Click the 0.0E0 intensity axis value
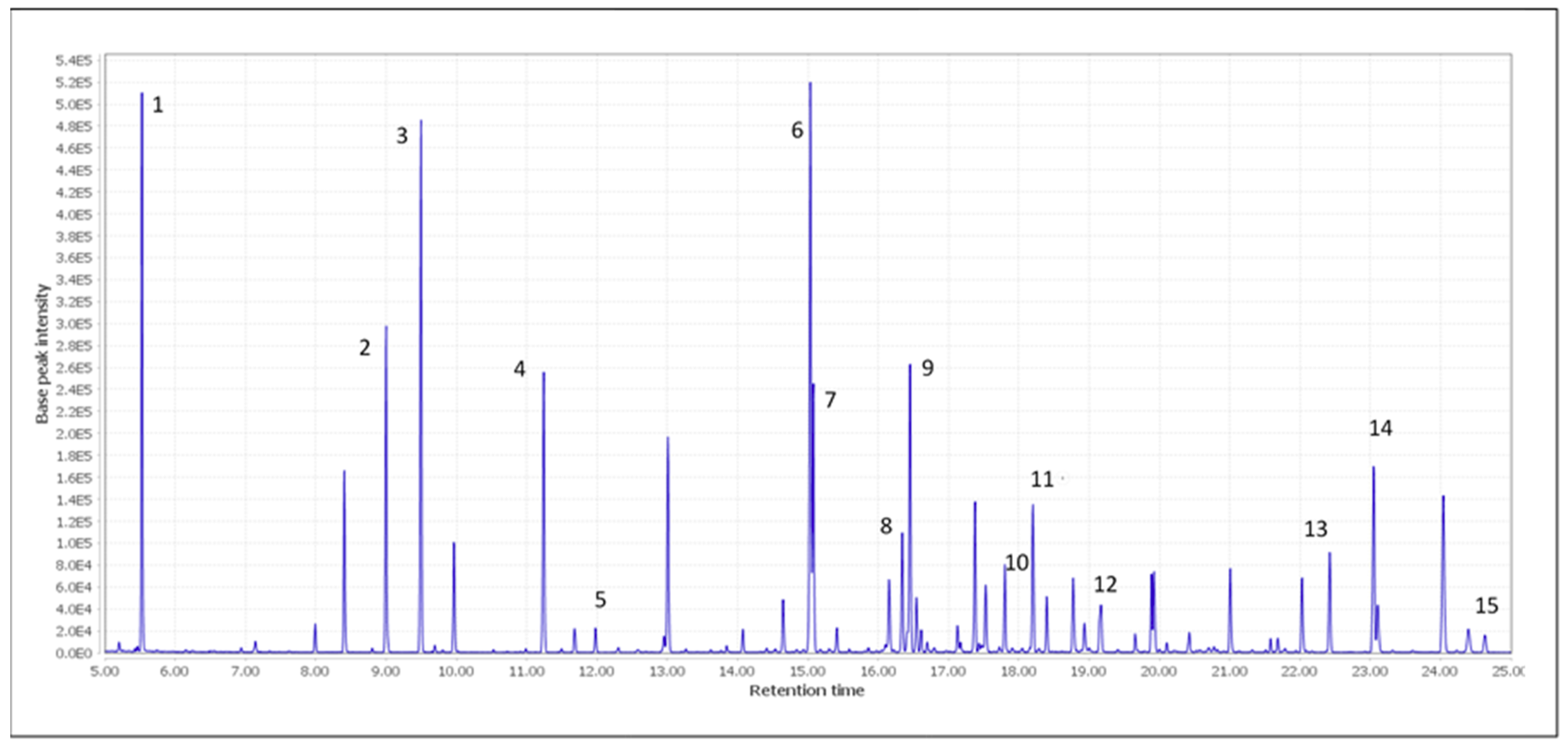 (x=74, y=653)
